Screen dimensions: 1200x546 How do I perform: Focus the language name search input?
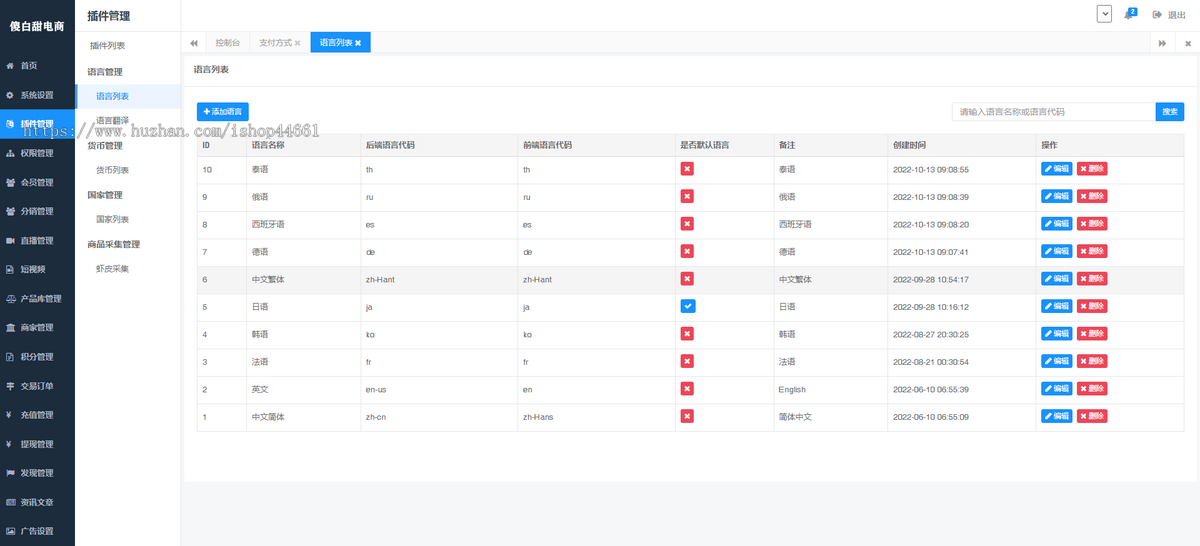coord(1053,112)
